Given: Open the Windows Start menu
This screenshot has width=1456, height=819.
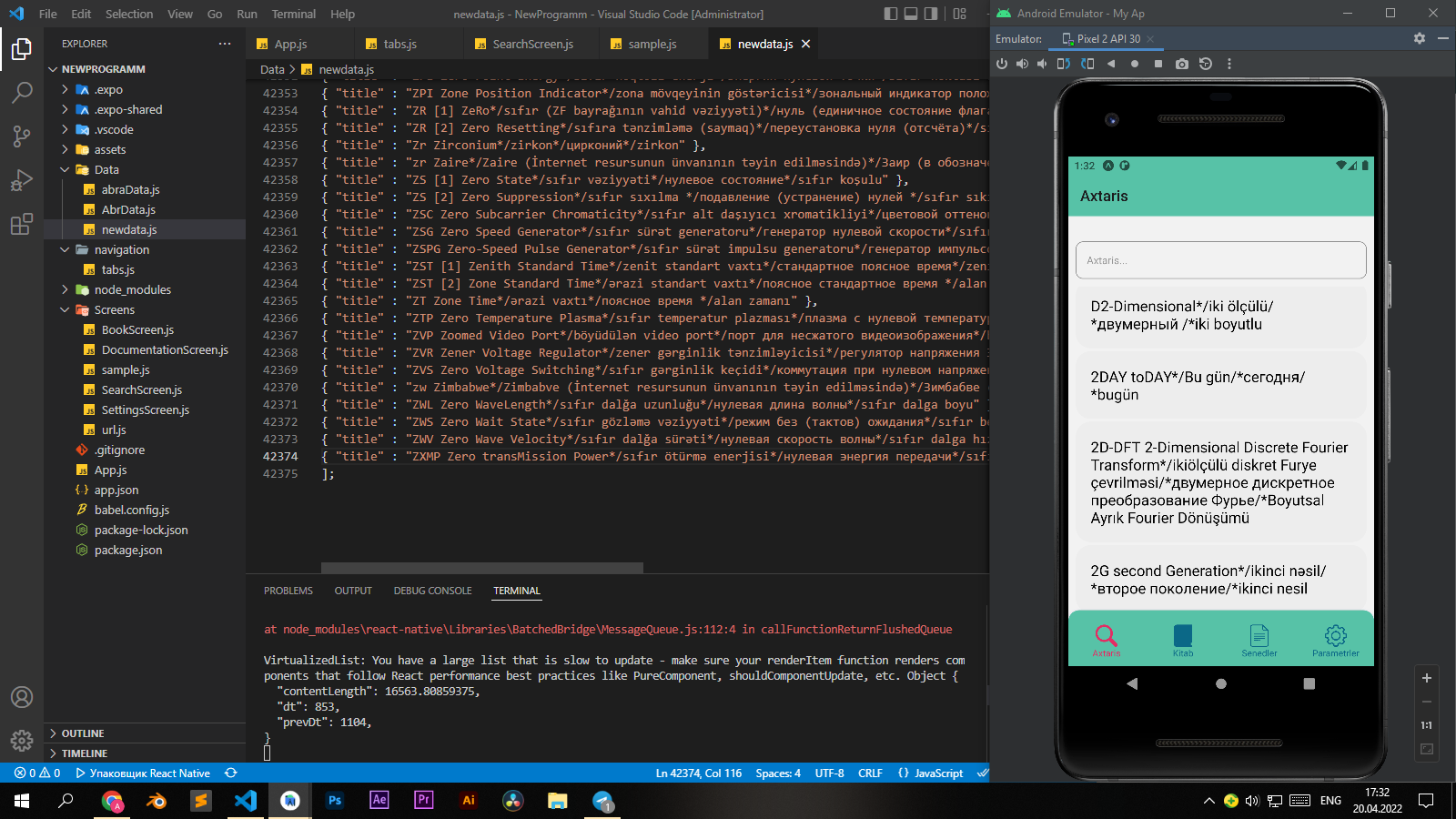Looking at the screenshot, I should click(22, 801).
